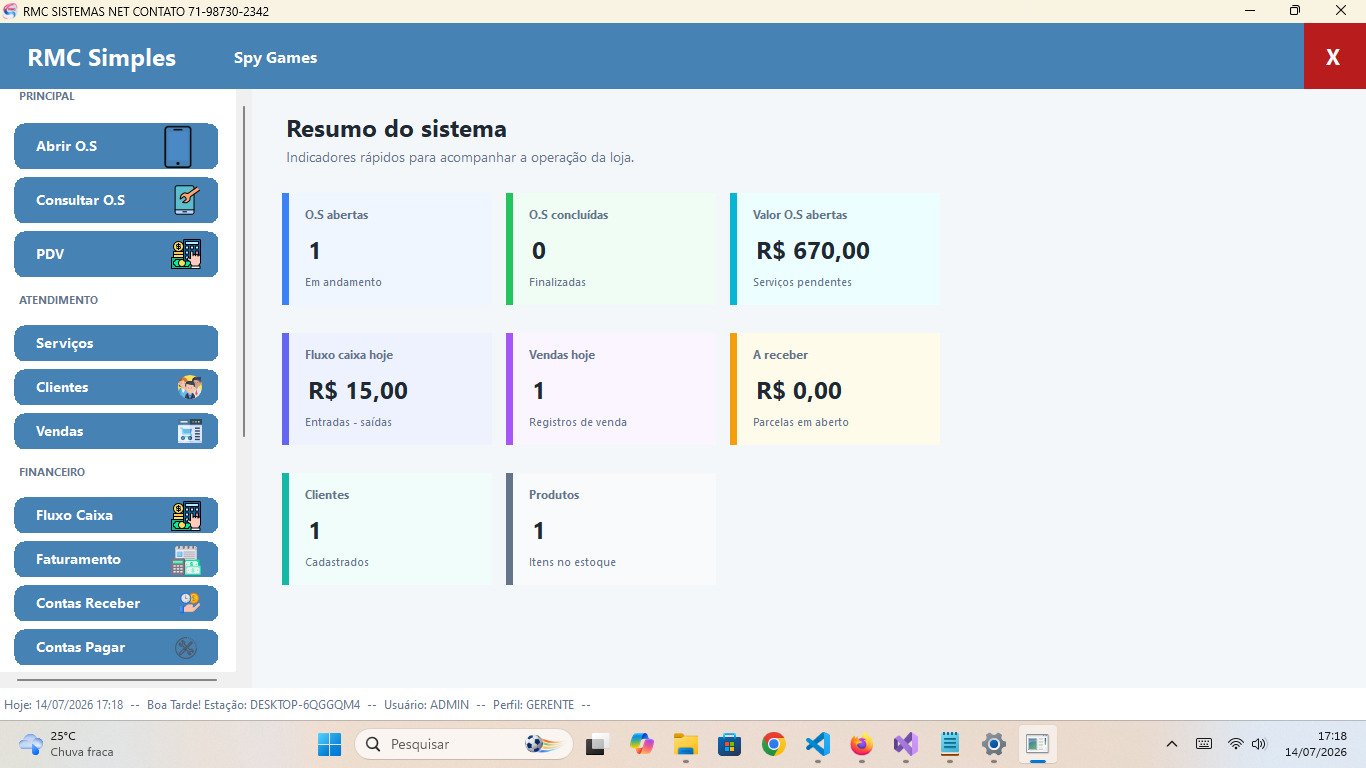Viewport: 1366px width, 768px height.
Task: Click the Usuário: ADMIN status text
Action: (x=424, y=705)
